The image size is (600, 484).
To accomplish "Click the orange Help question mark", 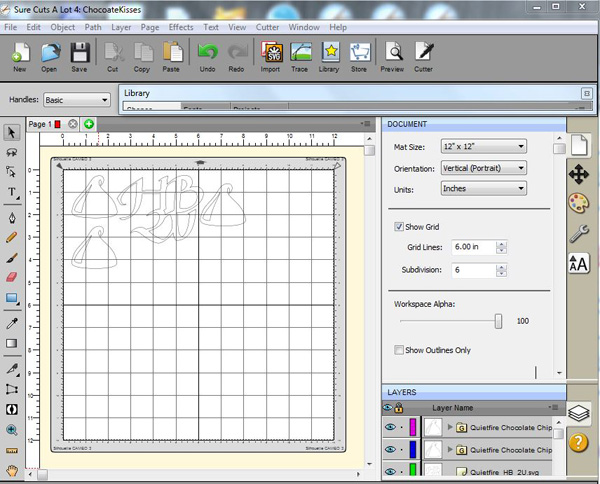I will 579,442.
